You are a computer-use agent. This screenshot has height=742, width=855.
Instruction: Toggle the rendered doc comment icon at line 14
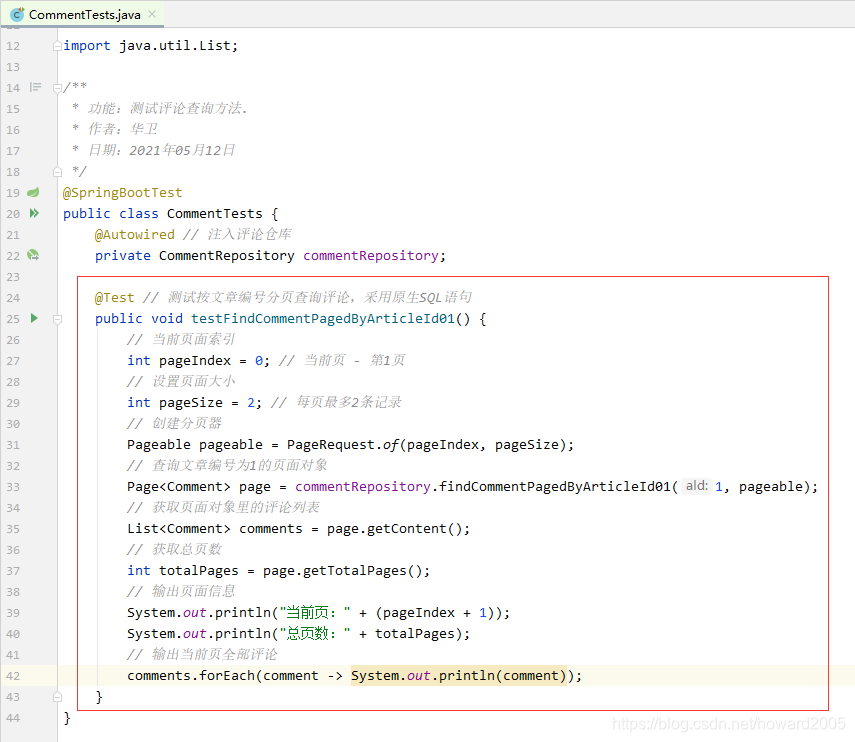pos(35,87)
